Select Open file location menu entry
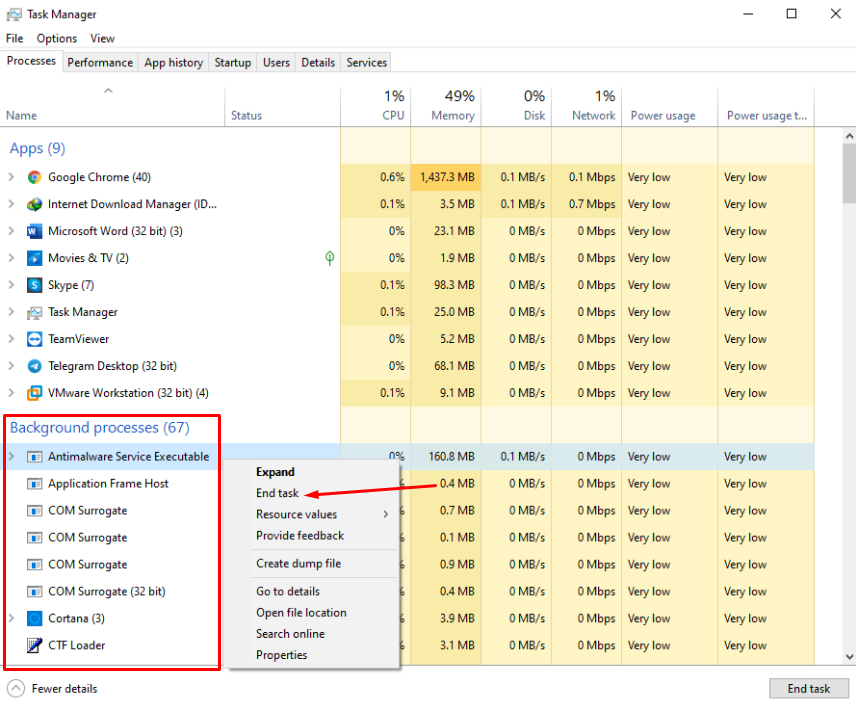 301,612
